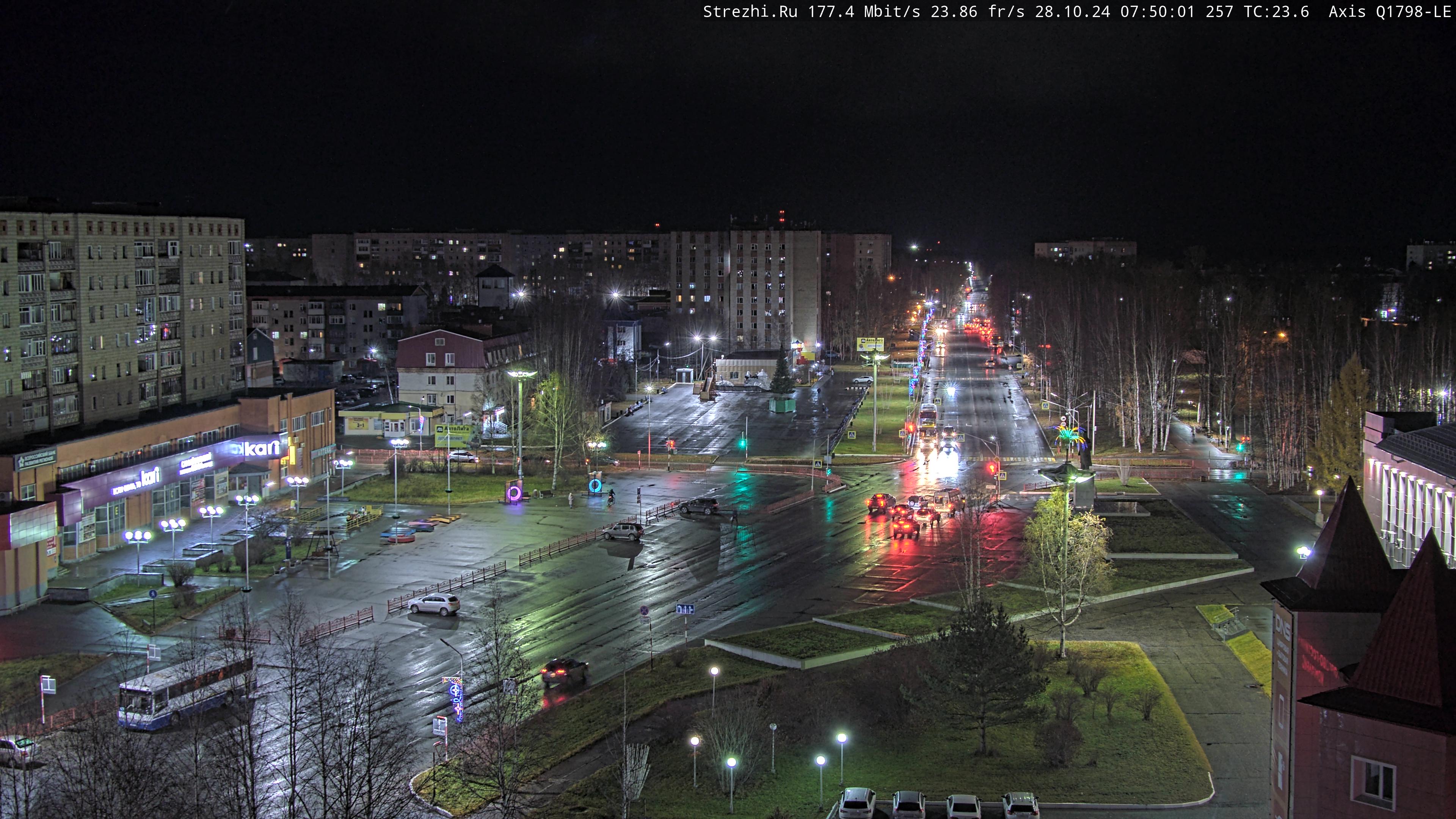Click the Strezhi.Ru overlay text
This screenshot has width=1456, height=819.
[x=750, y=12]
